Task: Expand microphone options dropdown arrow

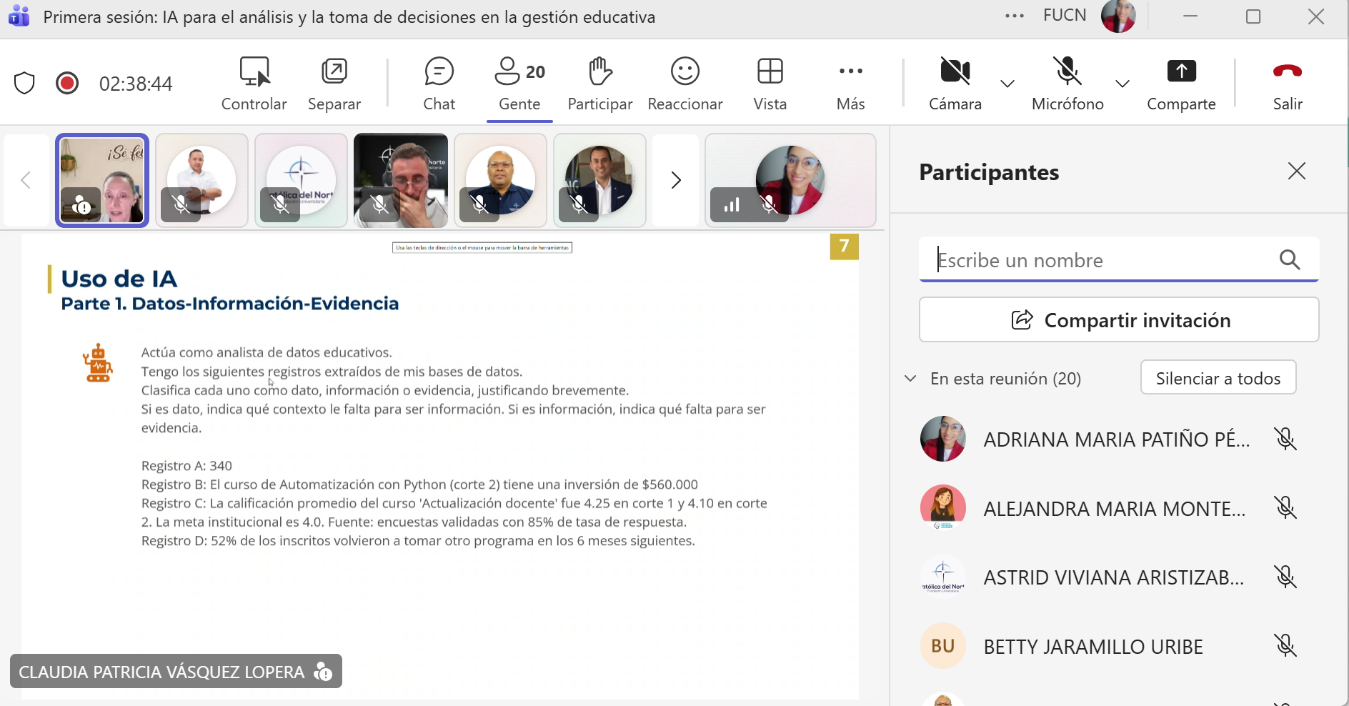Action: 1122,84
